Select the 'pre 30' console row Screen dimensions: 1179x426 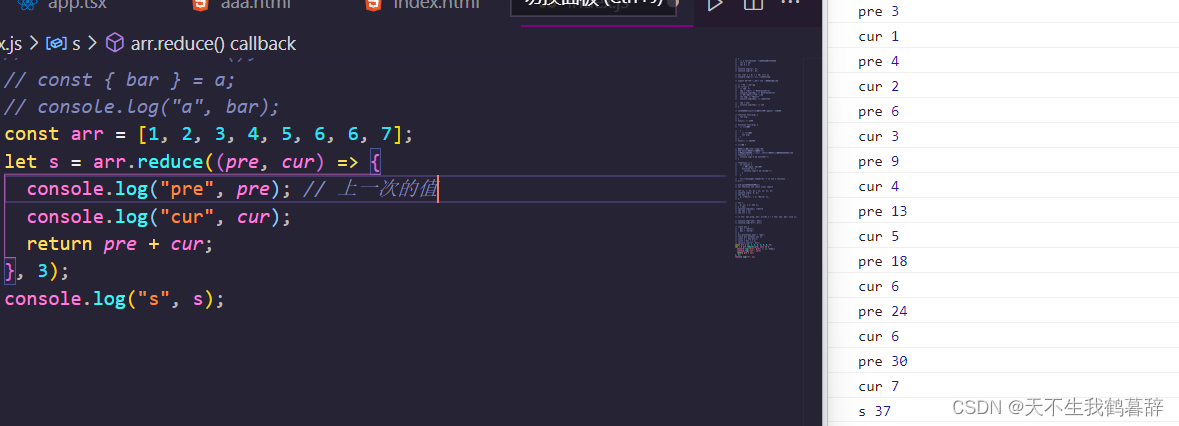[1003, 361]
